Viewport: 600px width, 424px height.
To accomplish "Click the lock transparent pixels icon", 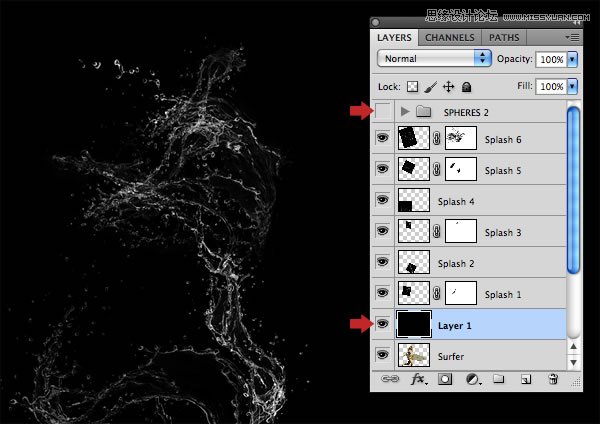I will [x=414, y=87].
